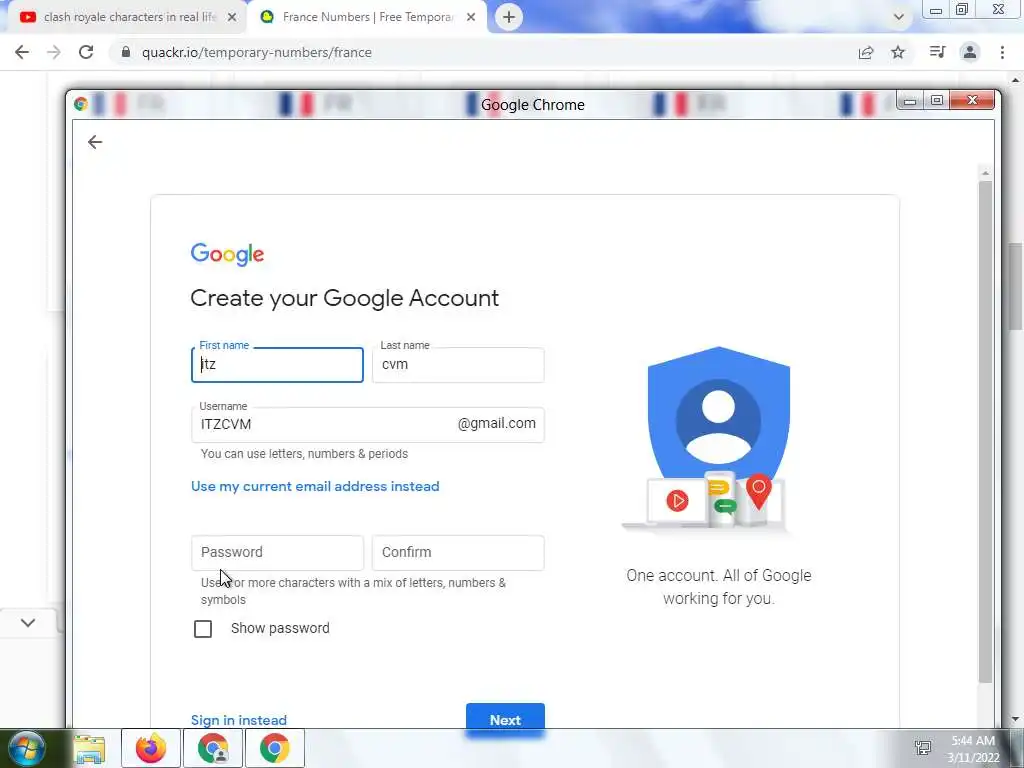Click the Chrome icon in popup title bar

[x=81, y=104]
